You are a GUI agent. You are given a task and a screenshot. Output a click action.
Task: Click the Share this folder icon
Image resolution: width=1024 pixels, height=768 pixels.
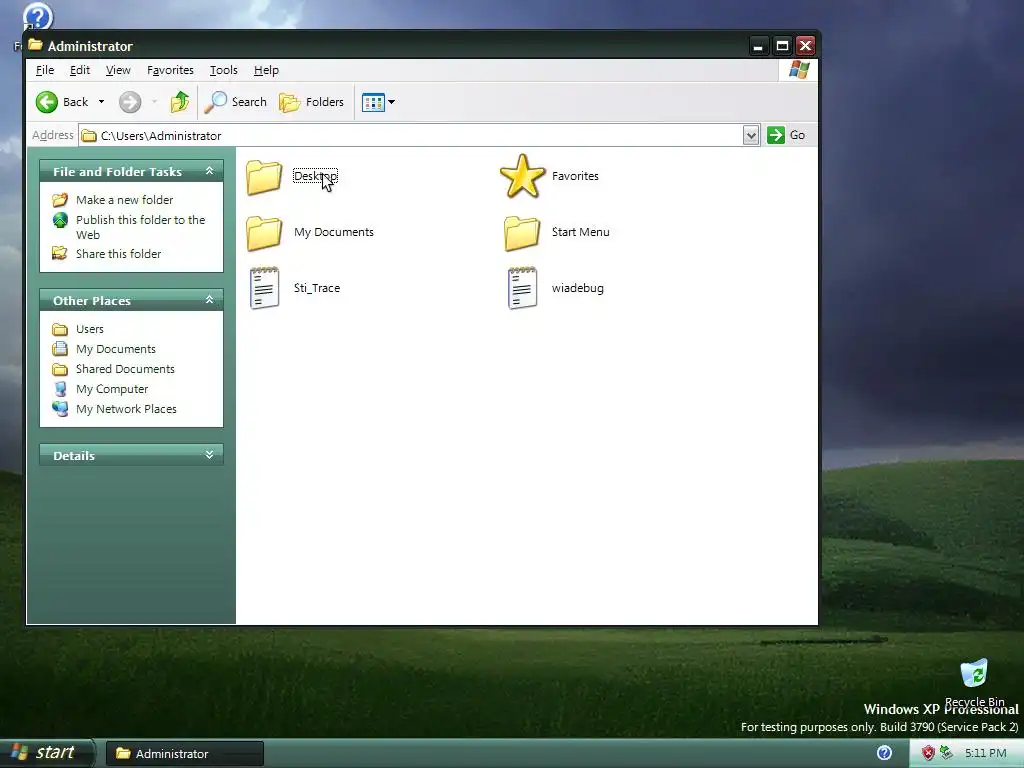(60, 253)
